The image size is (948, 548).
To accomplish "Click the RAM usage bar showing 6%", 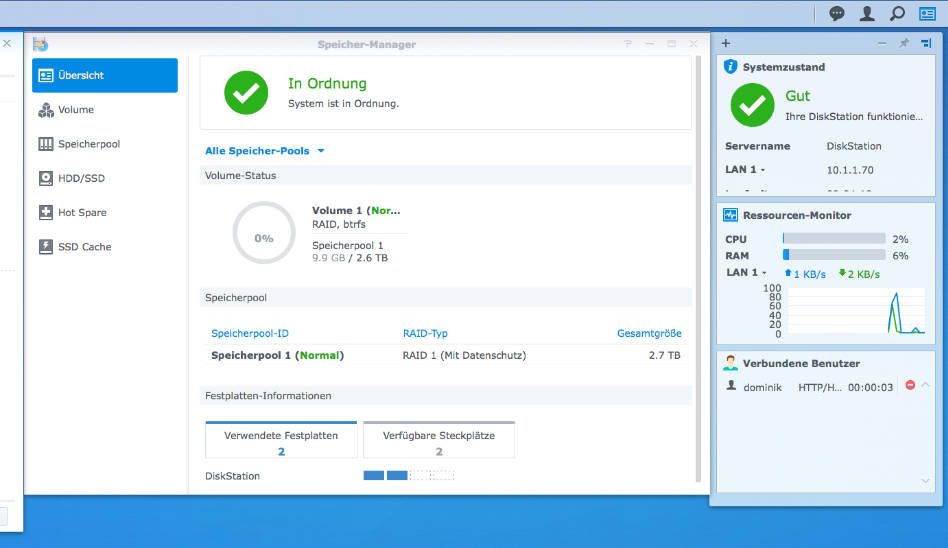I will [x=834, y=255].
